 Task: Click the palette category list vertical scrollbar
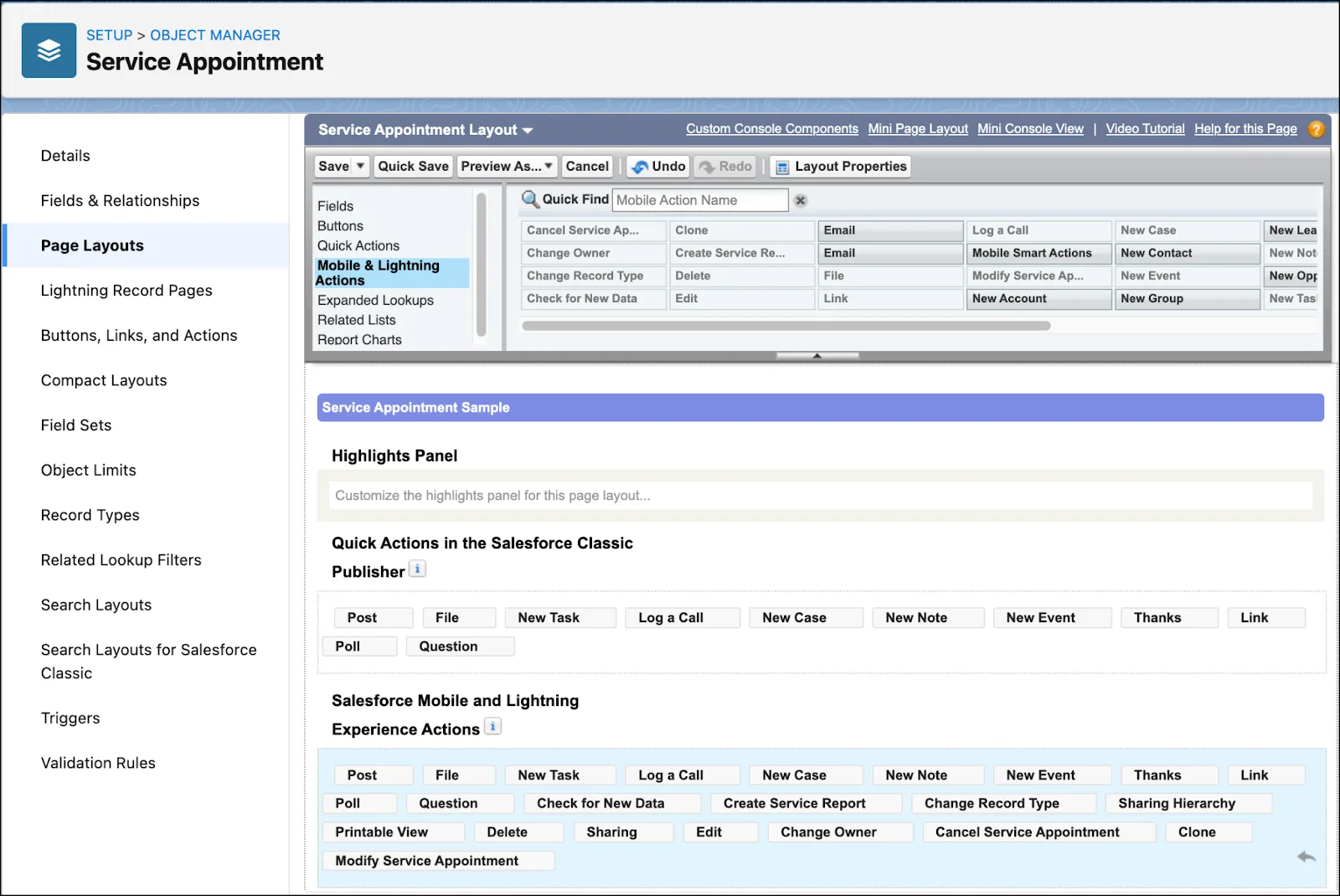[482, 264]
